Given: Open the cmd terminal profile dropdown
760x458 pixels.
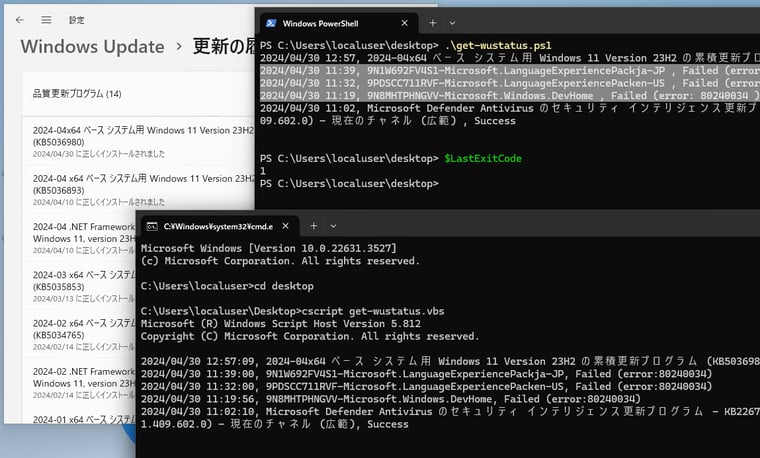Looking at the screenshot, I should (x=333, y=226).
